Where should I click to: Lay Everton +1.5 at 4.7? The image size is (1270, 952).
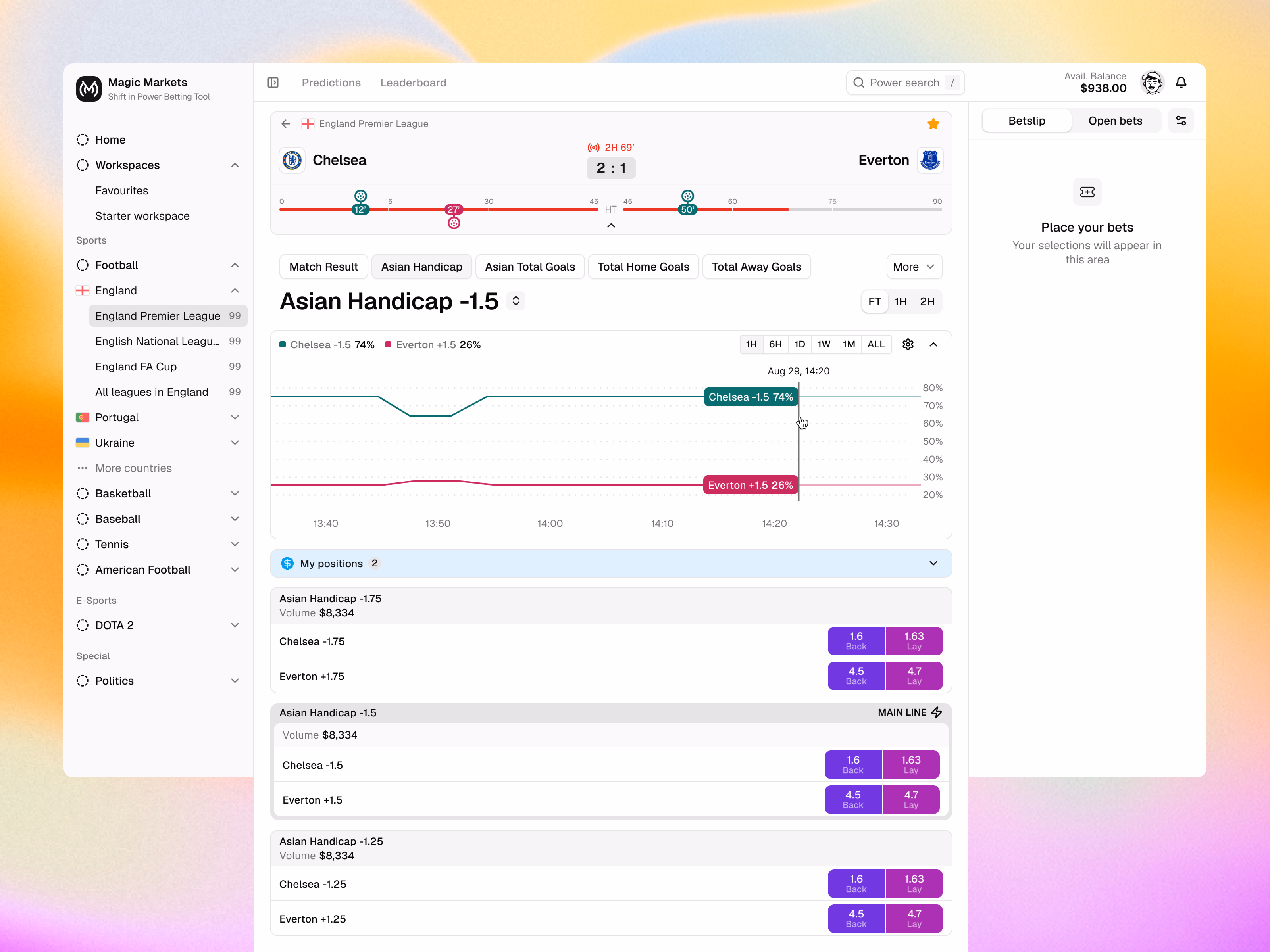(910, 799)
